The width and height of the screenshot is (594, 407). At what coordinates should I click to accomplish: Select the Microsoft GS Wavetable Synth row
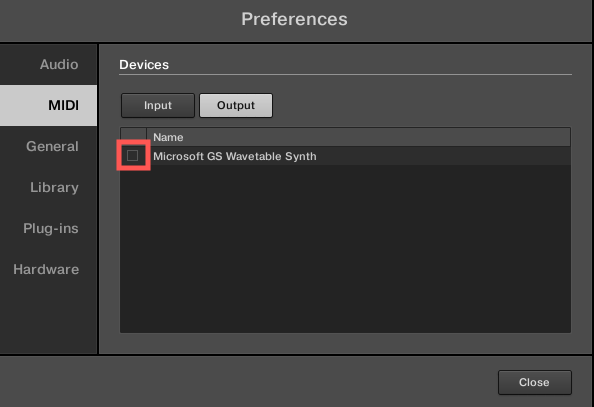345,156
